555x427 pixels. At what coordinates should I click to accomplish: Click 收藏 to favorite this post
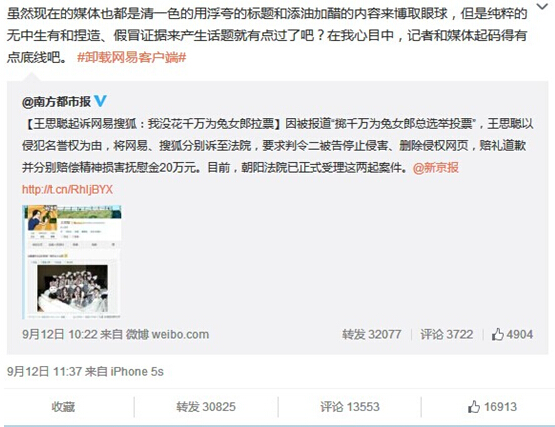pos(63,407)
